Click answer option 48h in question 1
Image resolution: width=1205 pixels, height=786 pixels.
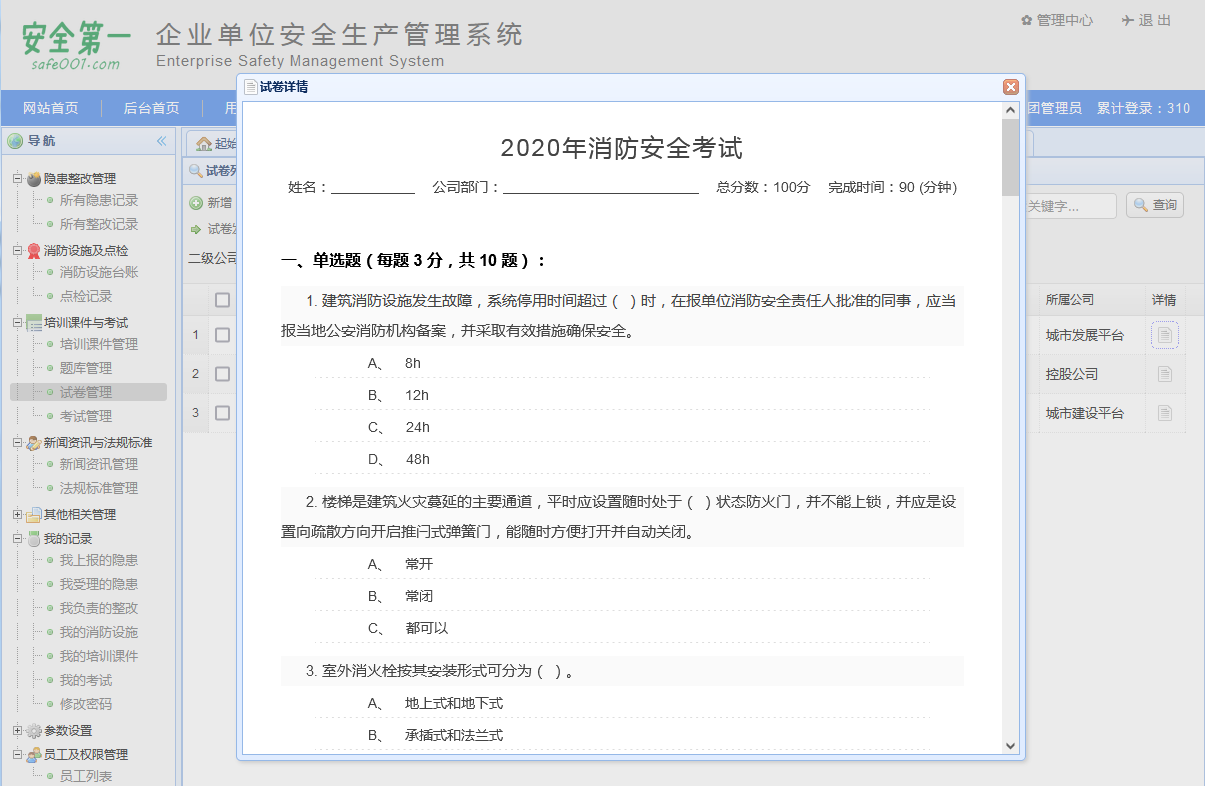coord(417,459)
